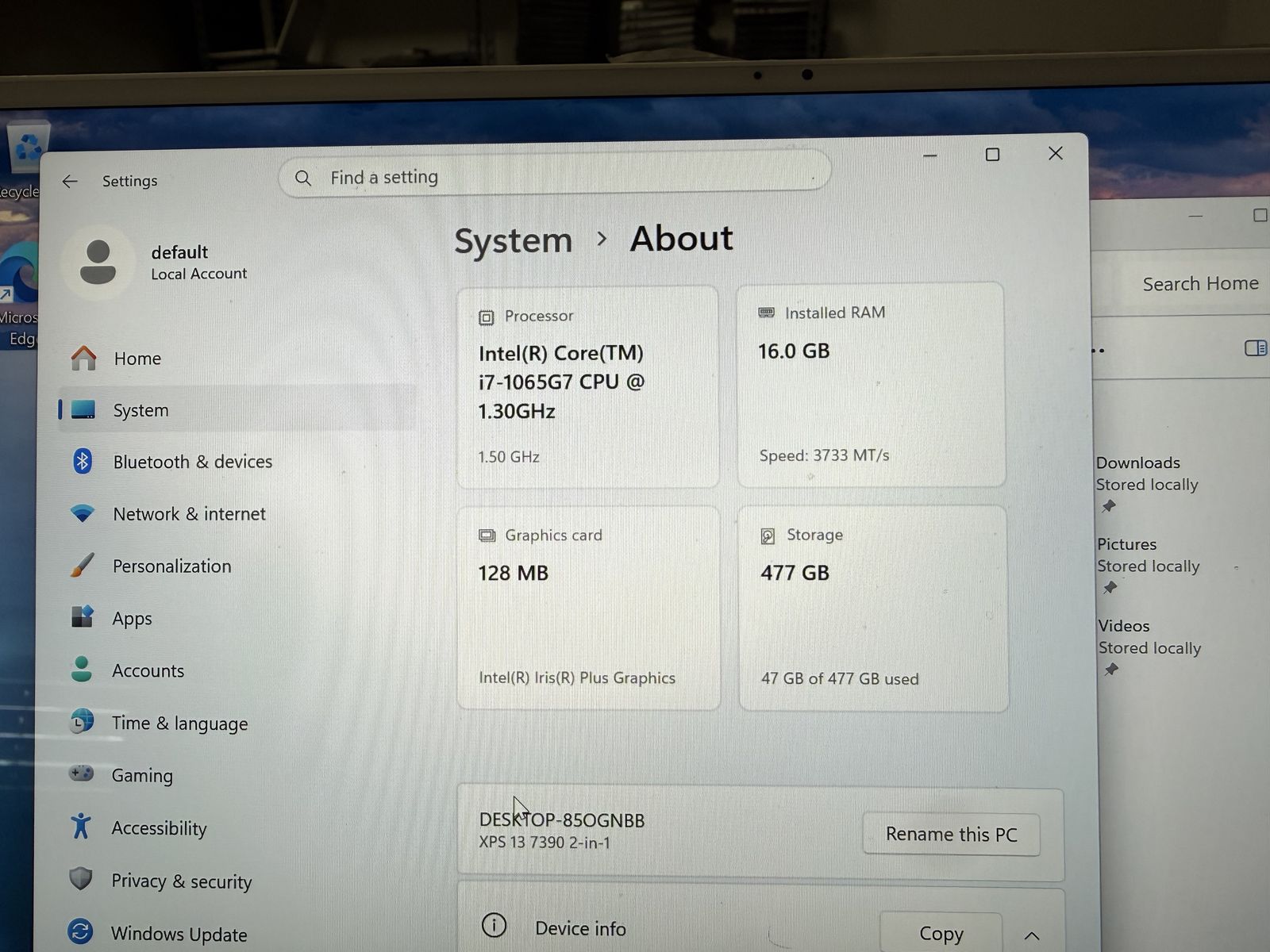
Task: Open Personalization settings
Action: click(171, 566)
